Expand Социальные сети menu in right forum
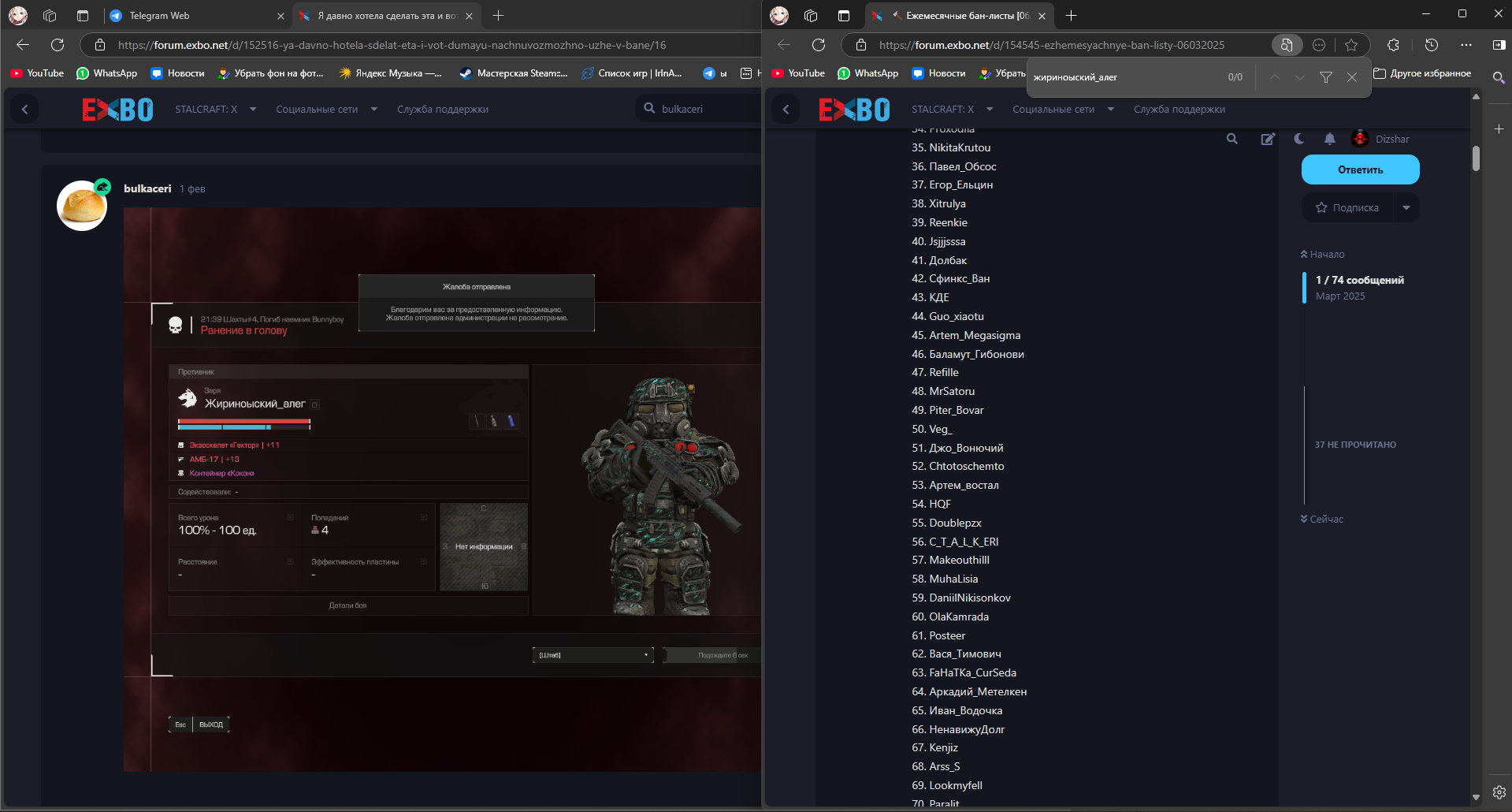The height and width of the screenshot is (812, 1512). (1063, 110)
